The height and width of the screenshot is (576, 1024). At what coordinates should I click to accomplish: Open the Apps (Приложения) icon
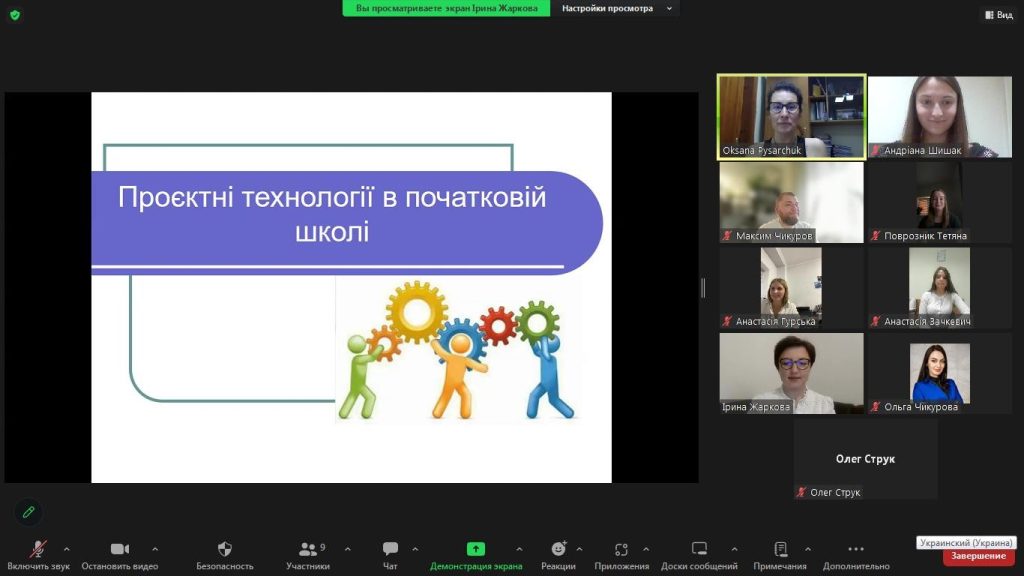pos(621,549)
